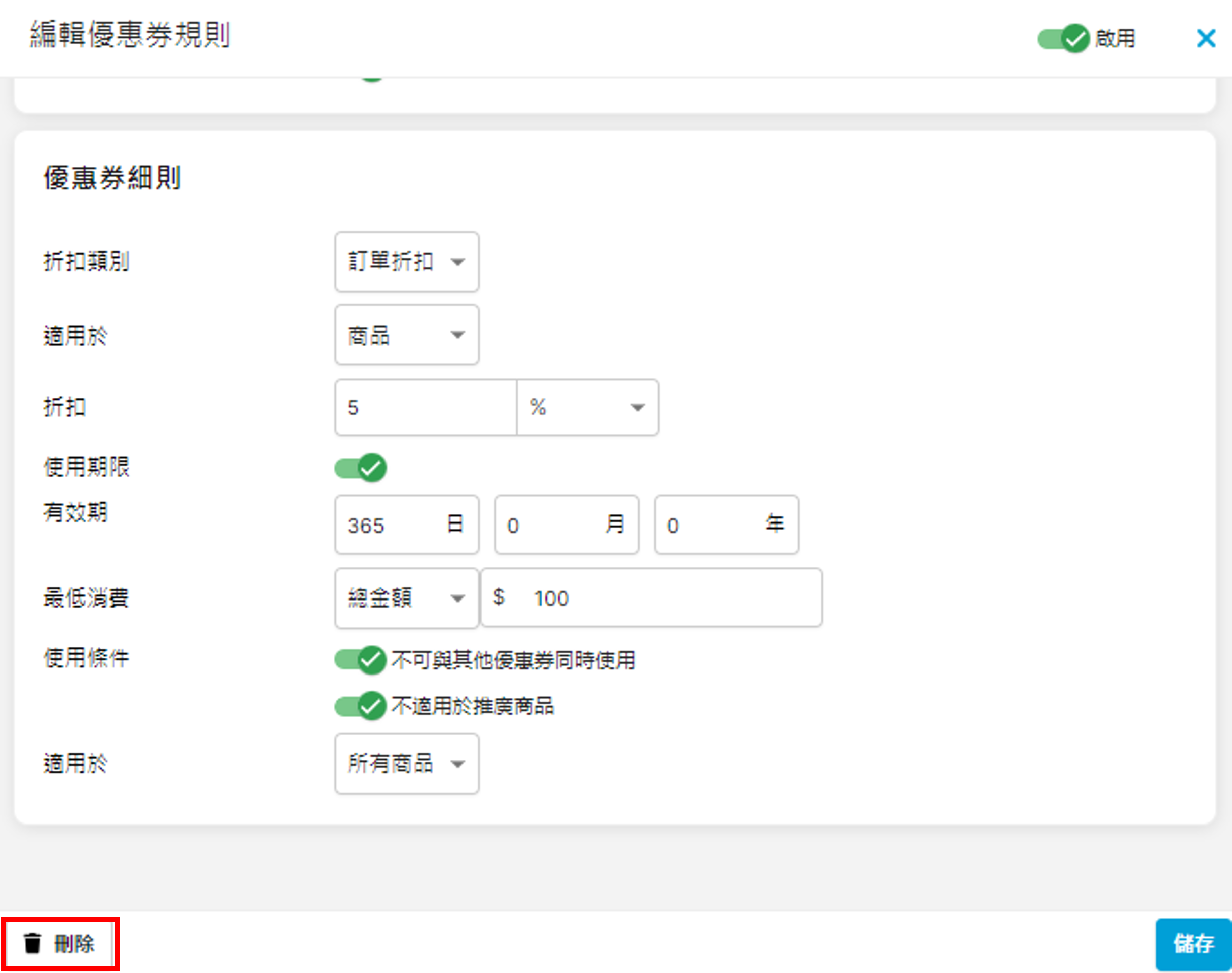This screenshot has width=1232, height=973.
Task: Disable the 使用期限 usage period toggle
Action: click(360, 468)
